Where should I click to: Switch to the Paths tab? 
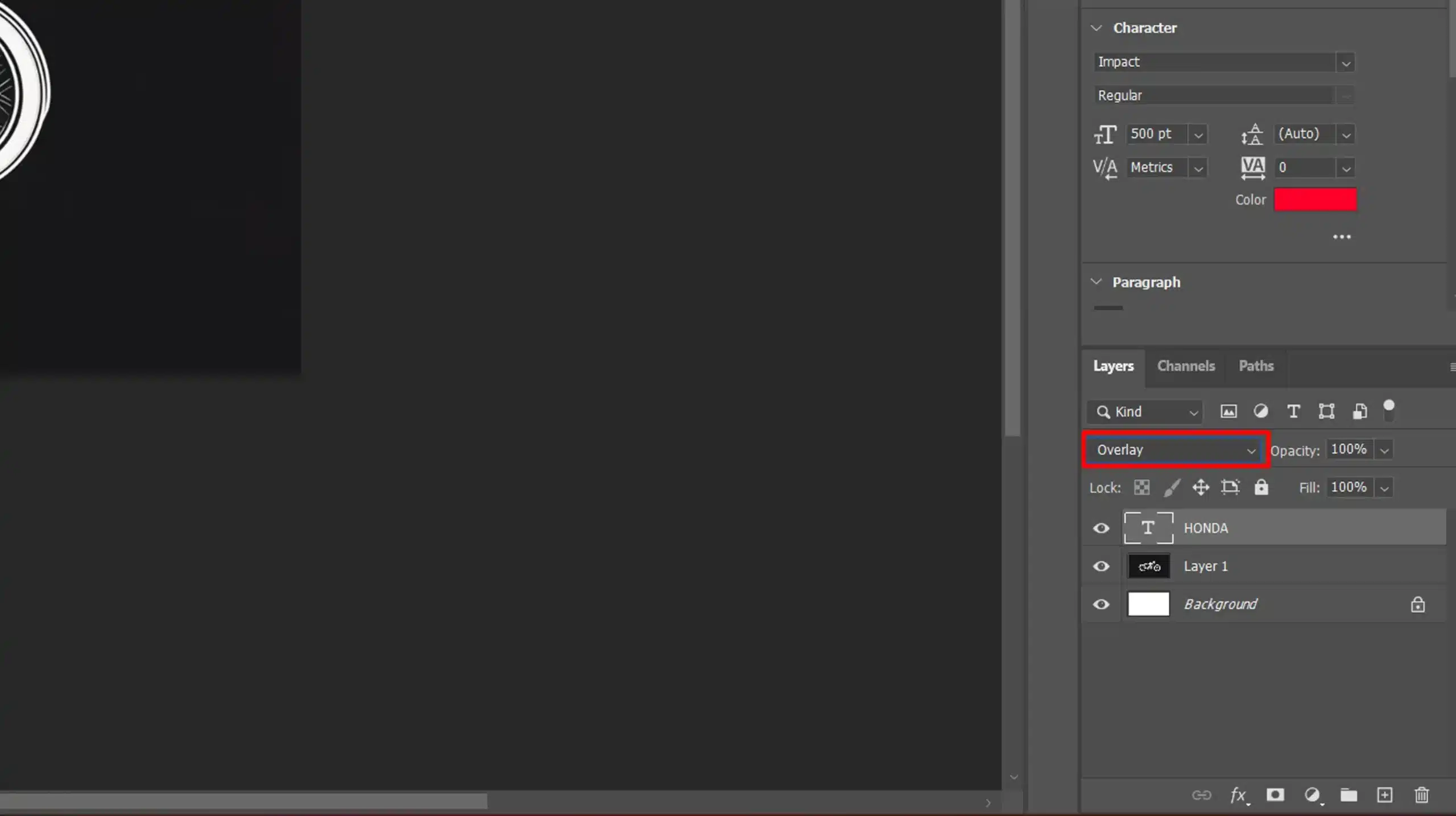(x=1256, y=365)
